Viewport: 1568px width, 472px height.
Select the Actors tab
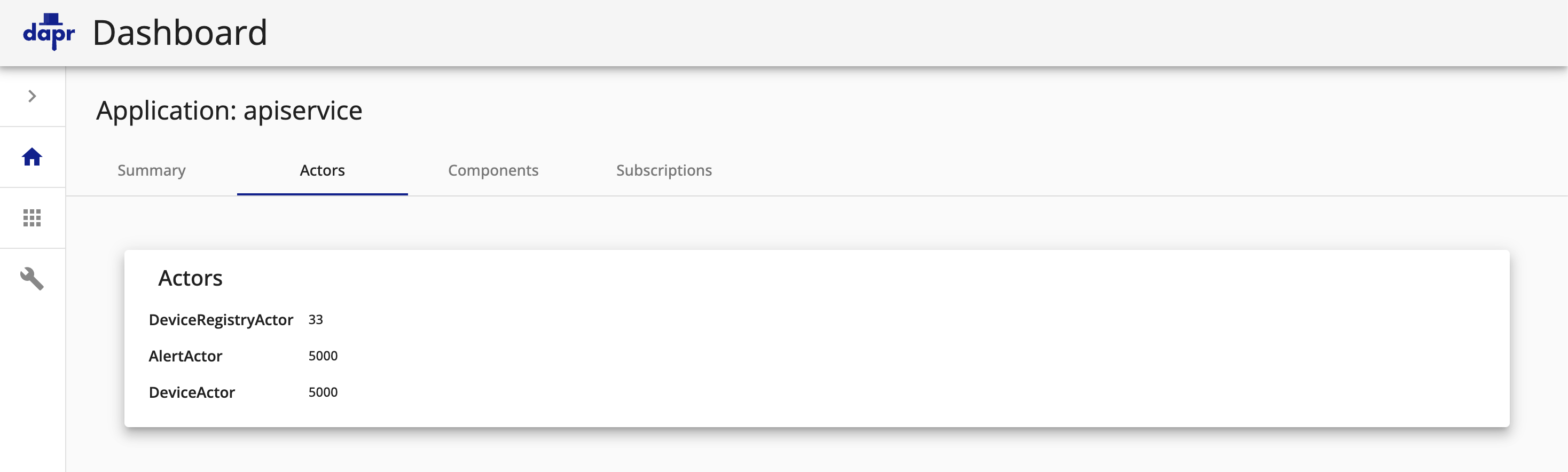click(322, 170)
